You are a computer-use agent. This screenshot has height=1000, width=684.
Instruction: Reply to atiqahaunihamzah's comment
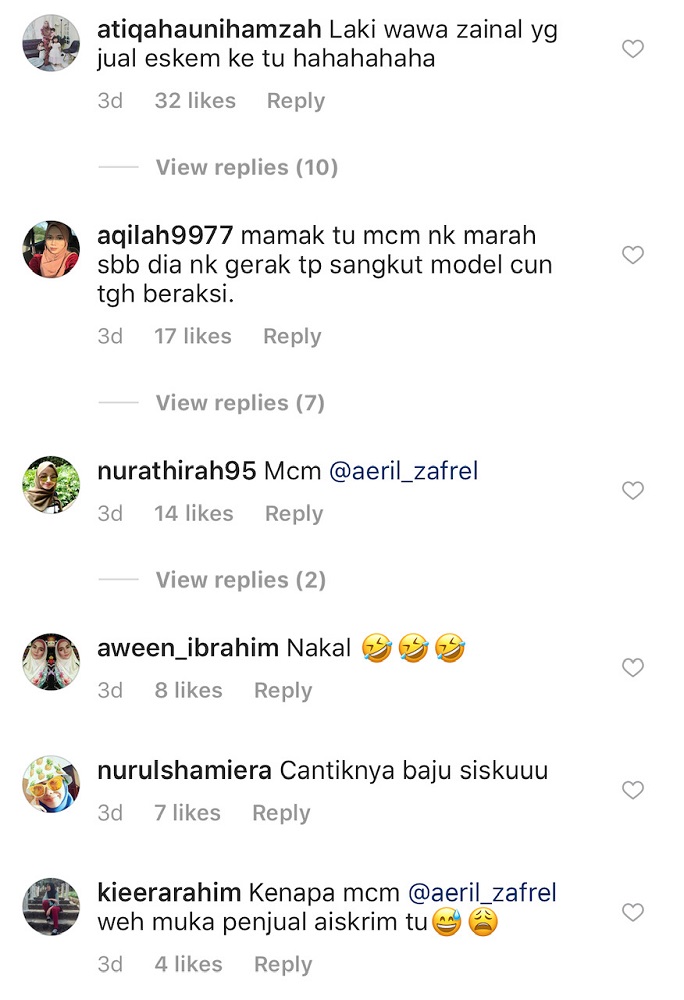296,101
